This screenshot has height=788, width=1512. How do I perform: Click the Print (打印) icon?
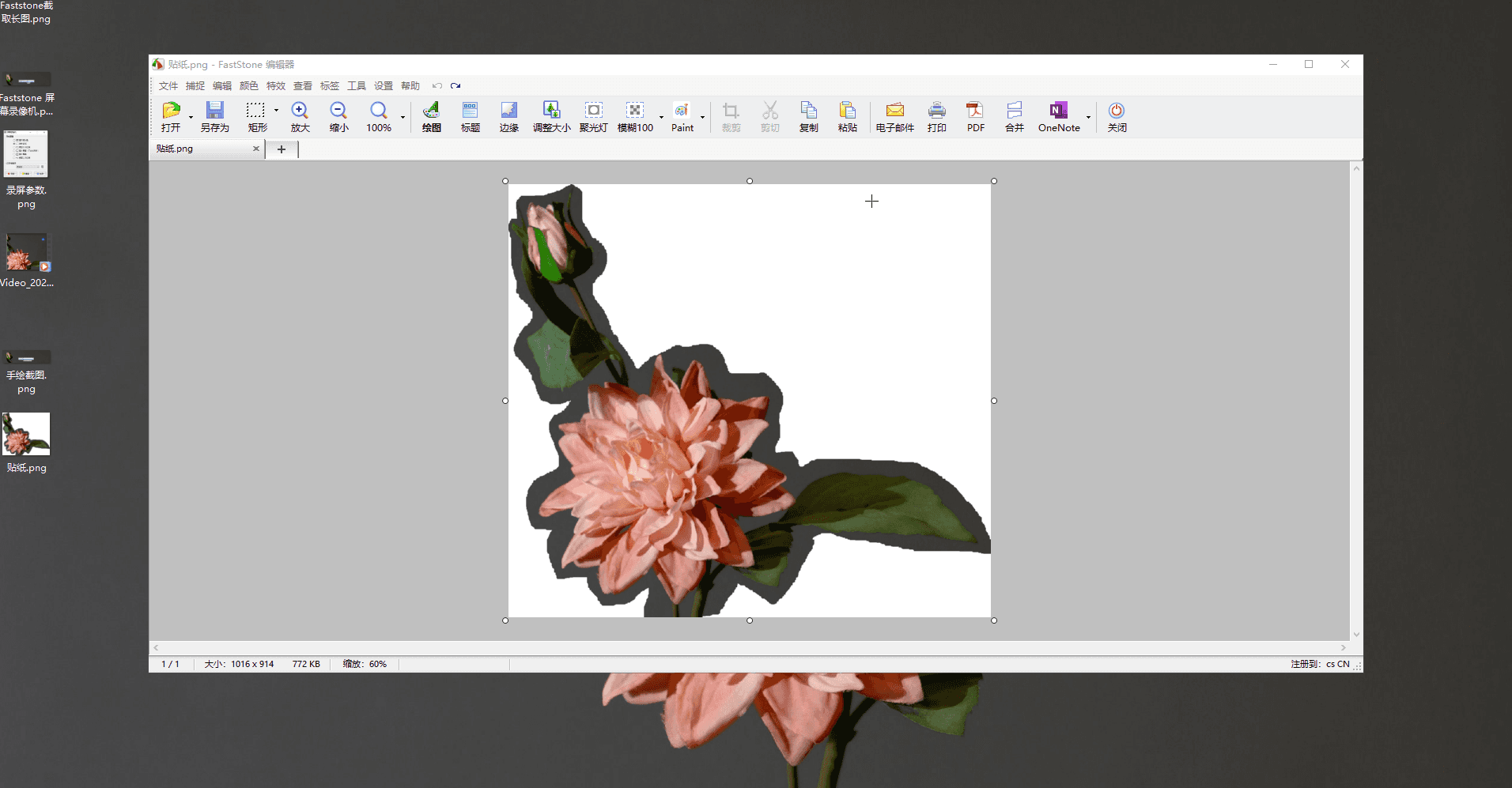pos(936,116)
